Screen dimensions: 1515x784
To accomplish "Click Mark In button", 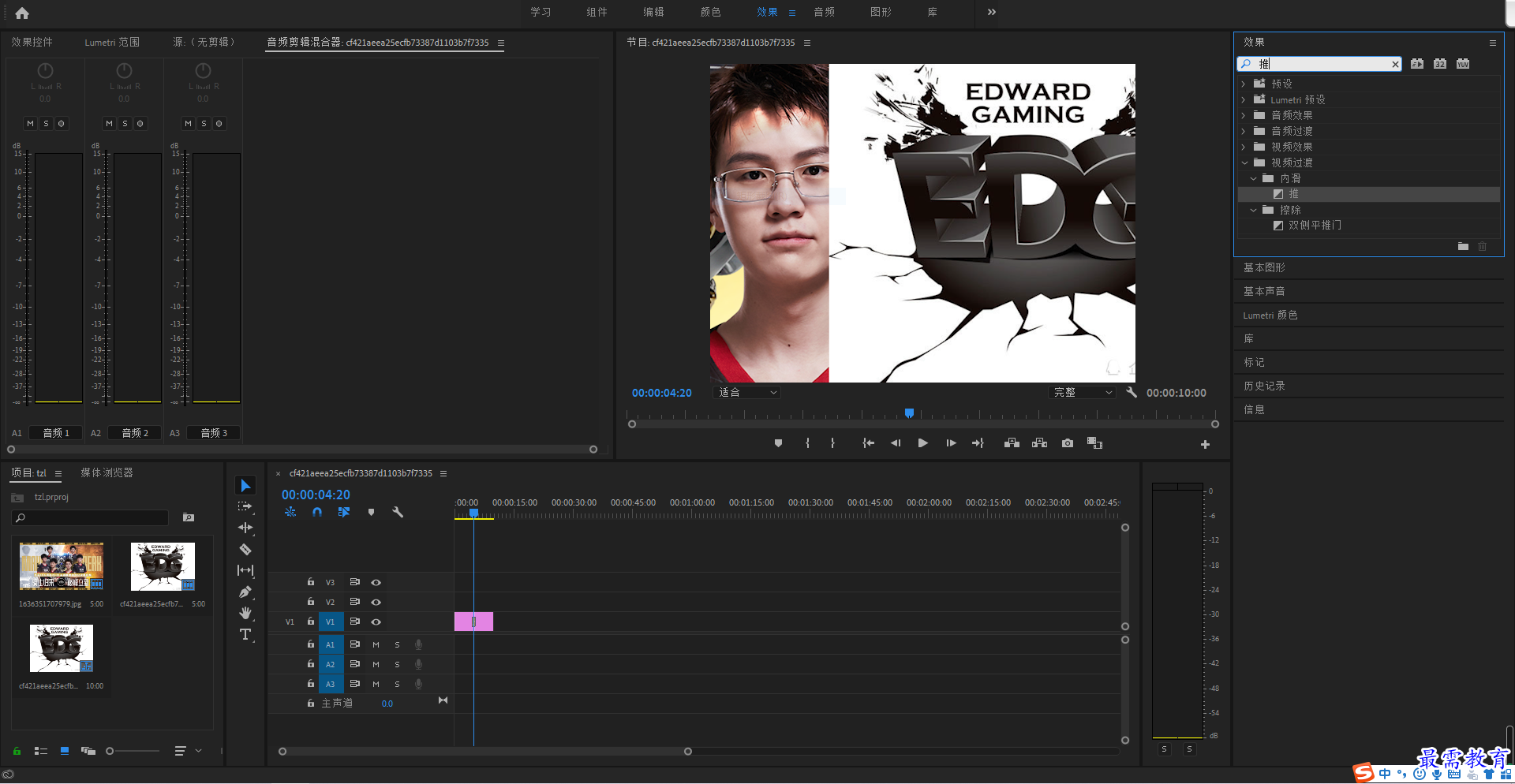I will (x=807, y=443).
